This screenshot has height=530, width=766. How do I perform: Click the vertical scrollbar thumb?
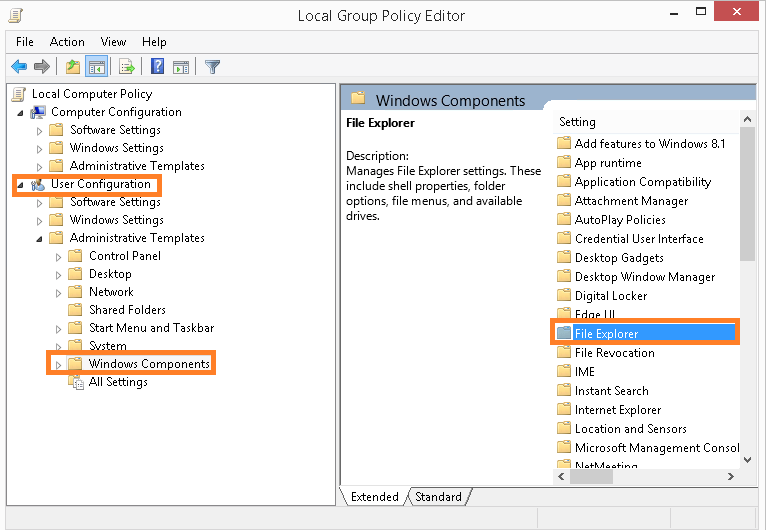pyautogui.click(x=747, y=194)
